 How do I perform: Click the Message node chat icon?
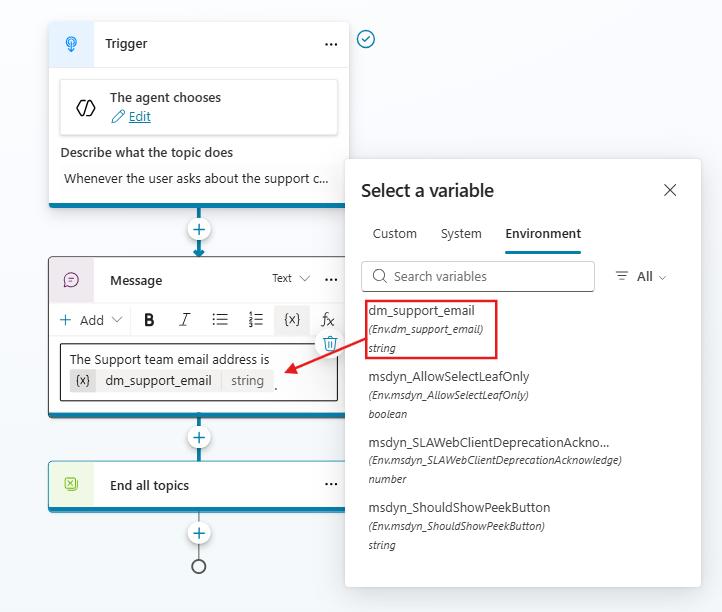coord(71,280)
